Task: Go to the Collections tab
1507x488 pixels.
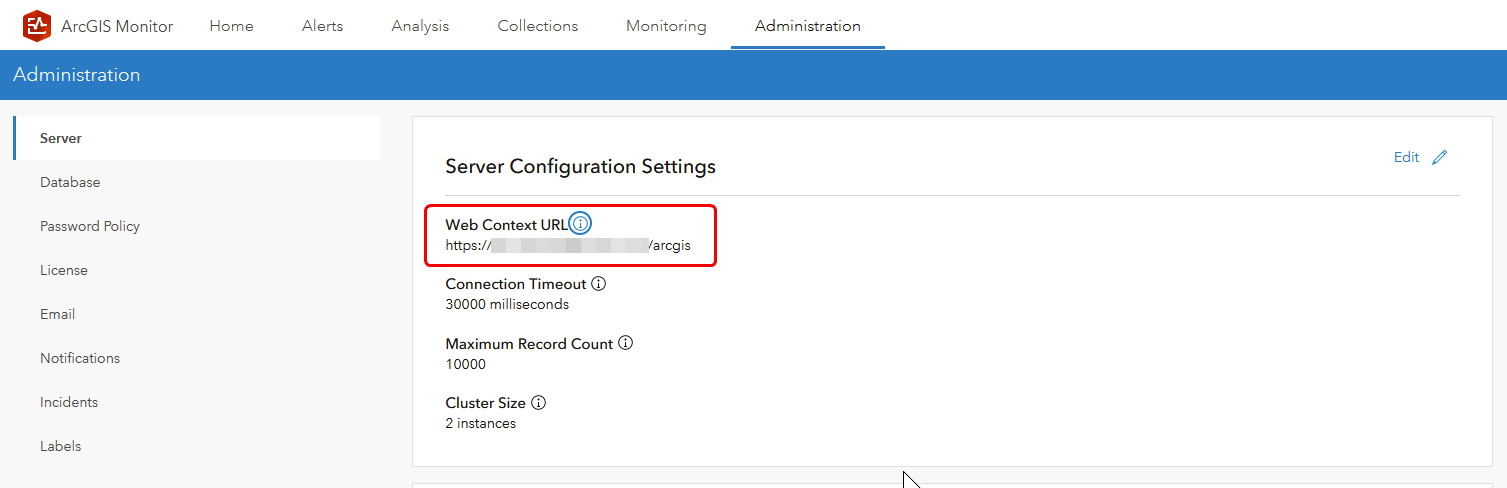Action: [538, 26]
